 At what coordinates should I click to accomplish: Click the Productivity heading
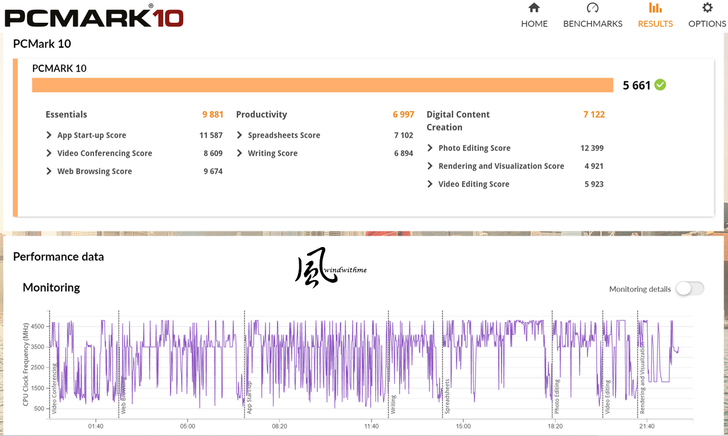261,114
